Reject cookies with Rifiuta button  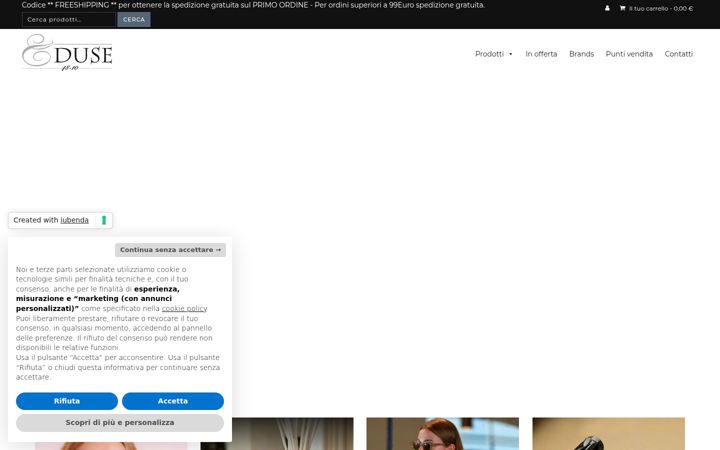[67, 401]
